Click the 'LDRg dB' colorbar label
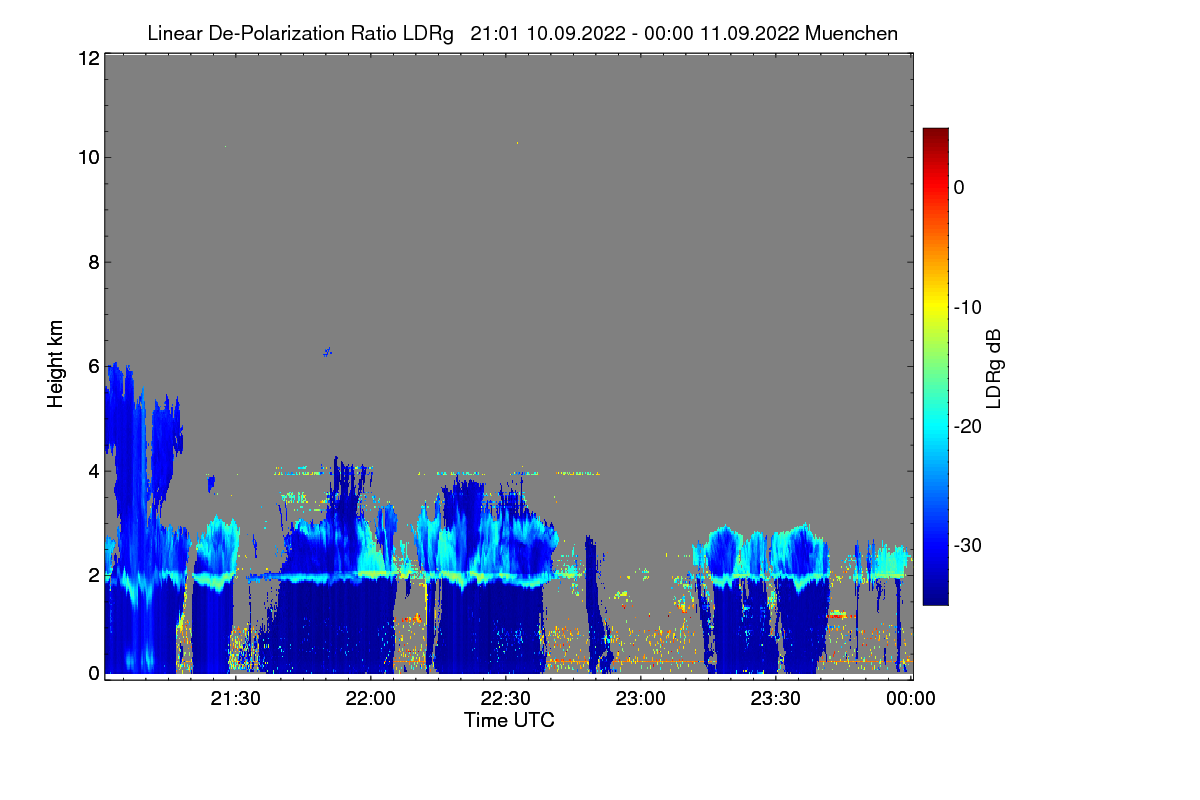The height and width of the screenshot is (800, 1200). [993, 368]
